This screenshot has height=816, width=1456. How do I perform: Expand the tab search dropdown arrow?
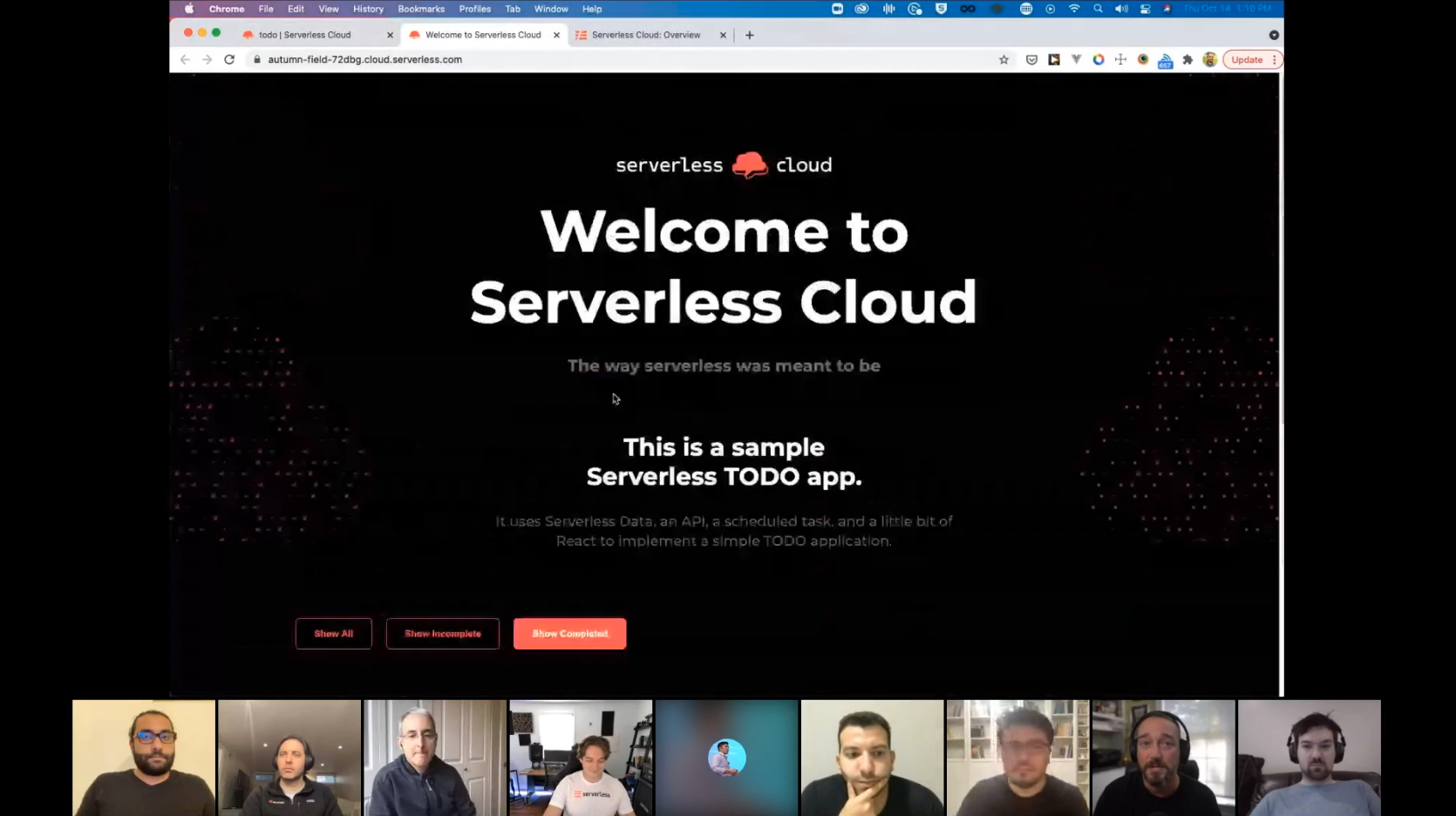point(1274,36)
